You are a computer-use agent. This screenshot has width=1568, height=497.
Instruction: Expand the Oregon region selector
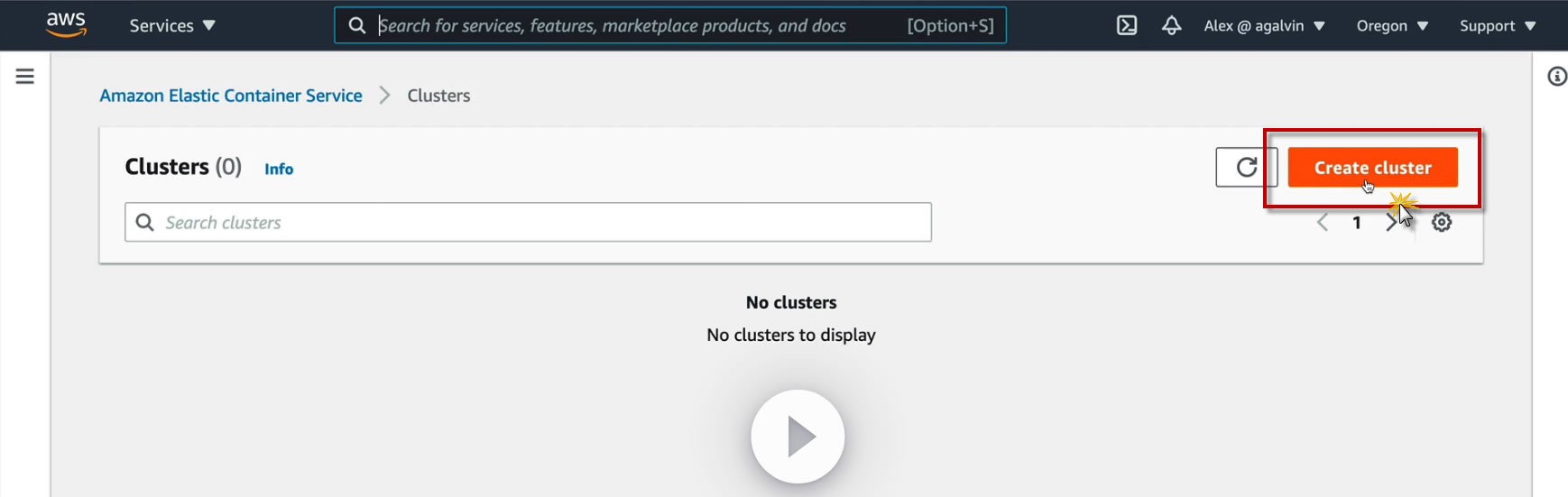[x=1392, y=25]
